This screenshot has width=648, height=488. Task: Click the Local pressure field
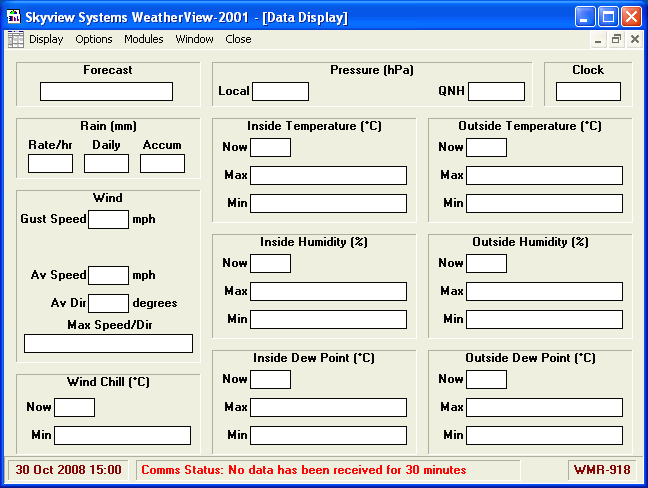click(x=280, y=91)
